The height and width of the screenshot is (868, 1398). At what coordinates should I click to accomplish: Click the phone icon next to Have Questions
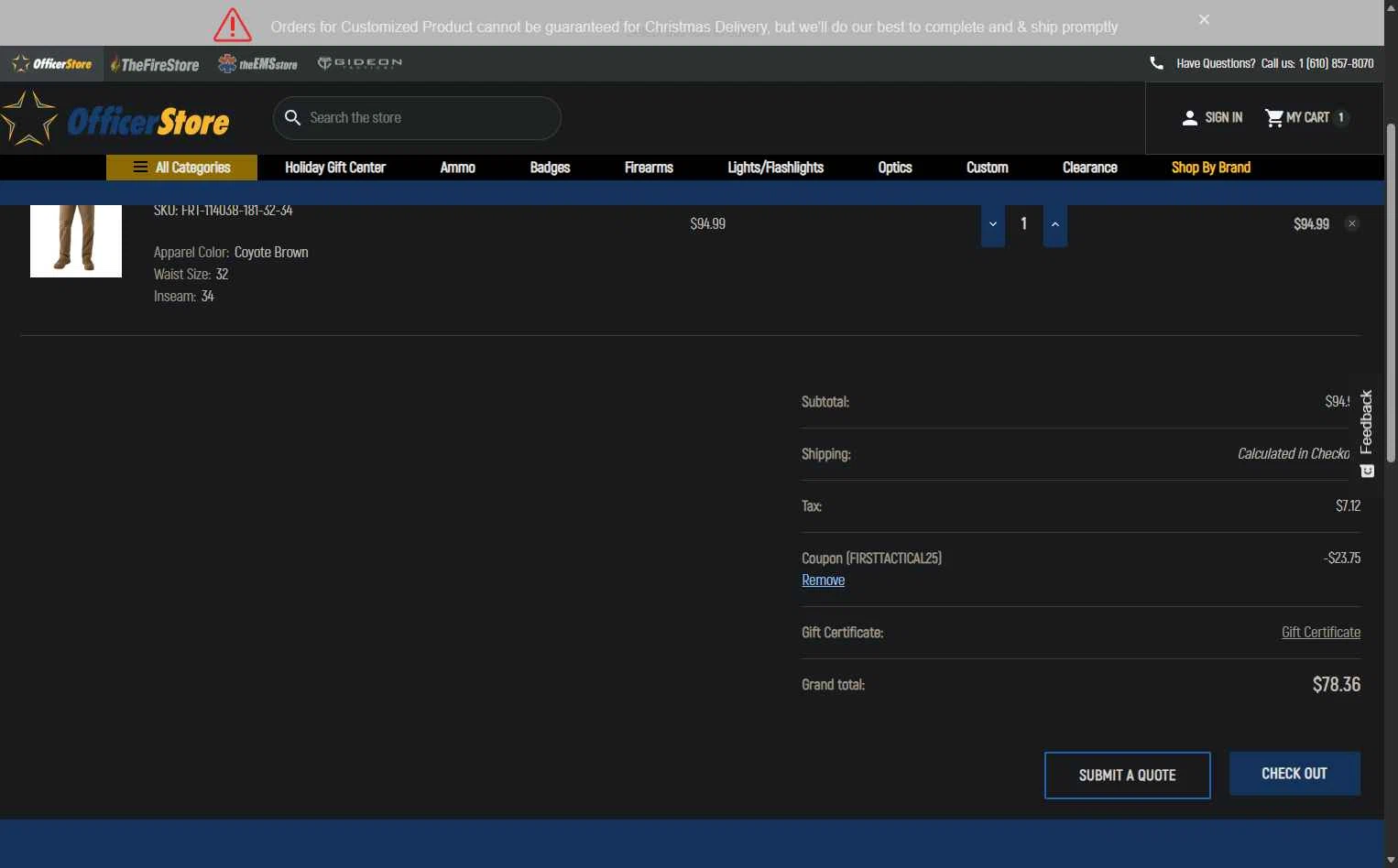1156,63
